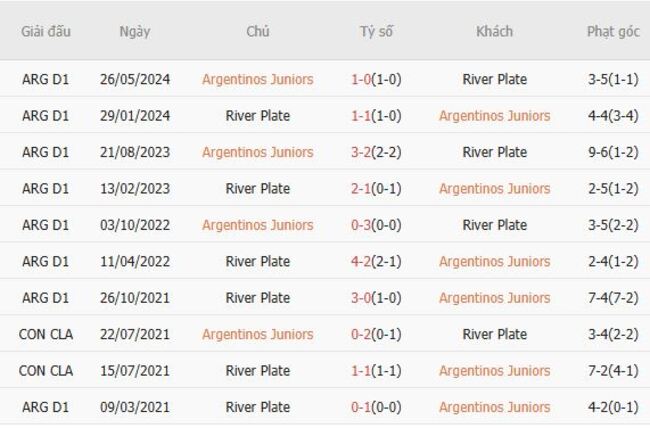Open Argentinos Juniors link in 15/07/2021 row
The image size is (650, 428).
494,371
